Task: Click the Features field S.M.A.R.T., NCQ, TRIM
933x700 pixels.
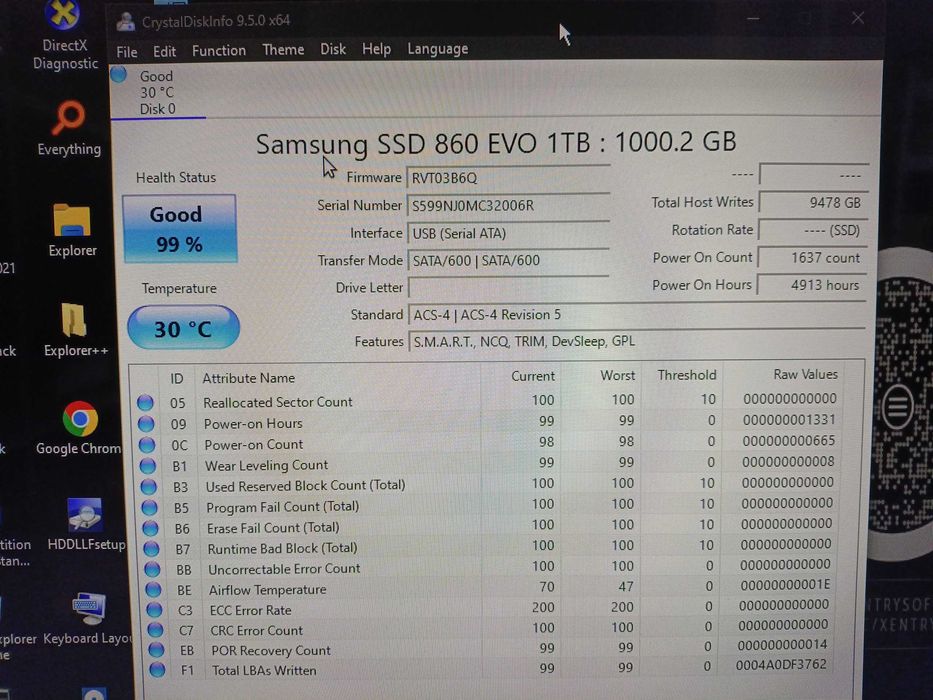Action: coord(637,341)
